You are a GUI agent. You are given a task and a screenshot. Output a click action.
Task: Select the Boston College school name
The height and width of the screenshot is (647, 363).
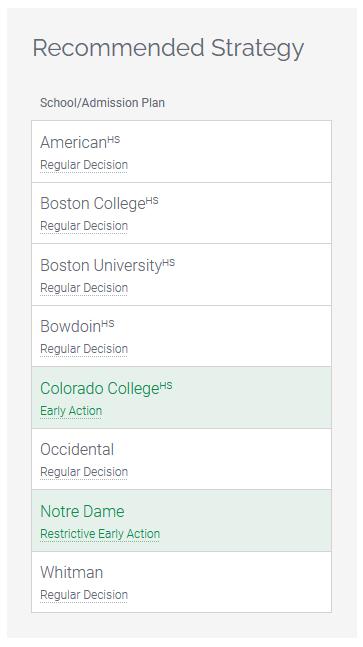coord(93,204)
